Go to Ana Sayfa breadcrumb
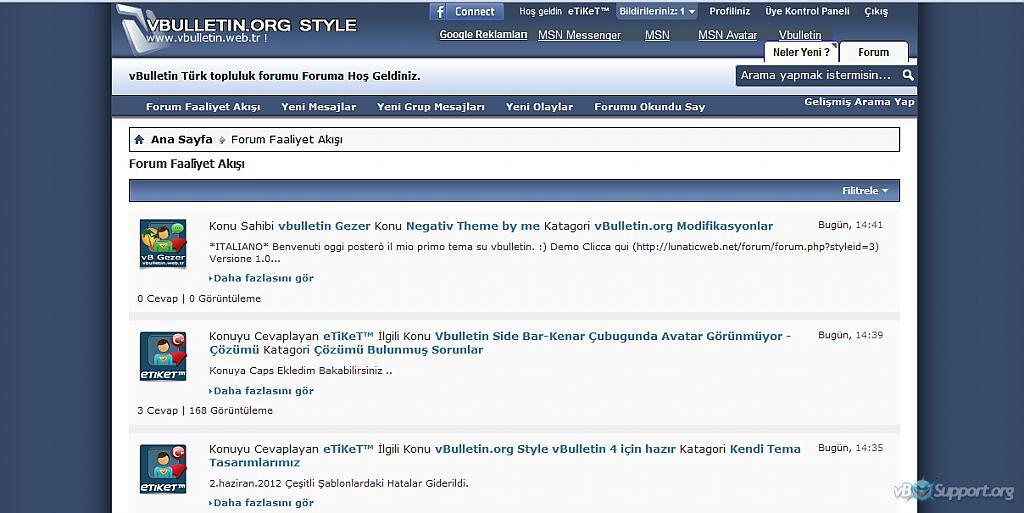The height and width of the screenshot is (513, 1024). point(182,139)
